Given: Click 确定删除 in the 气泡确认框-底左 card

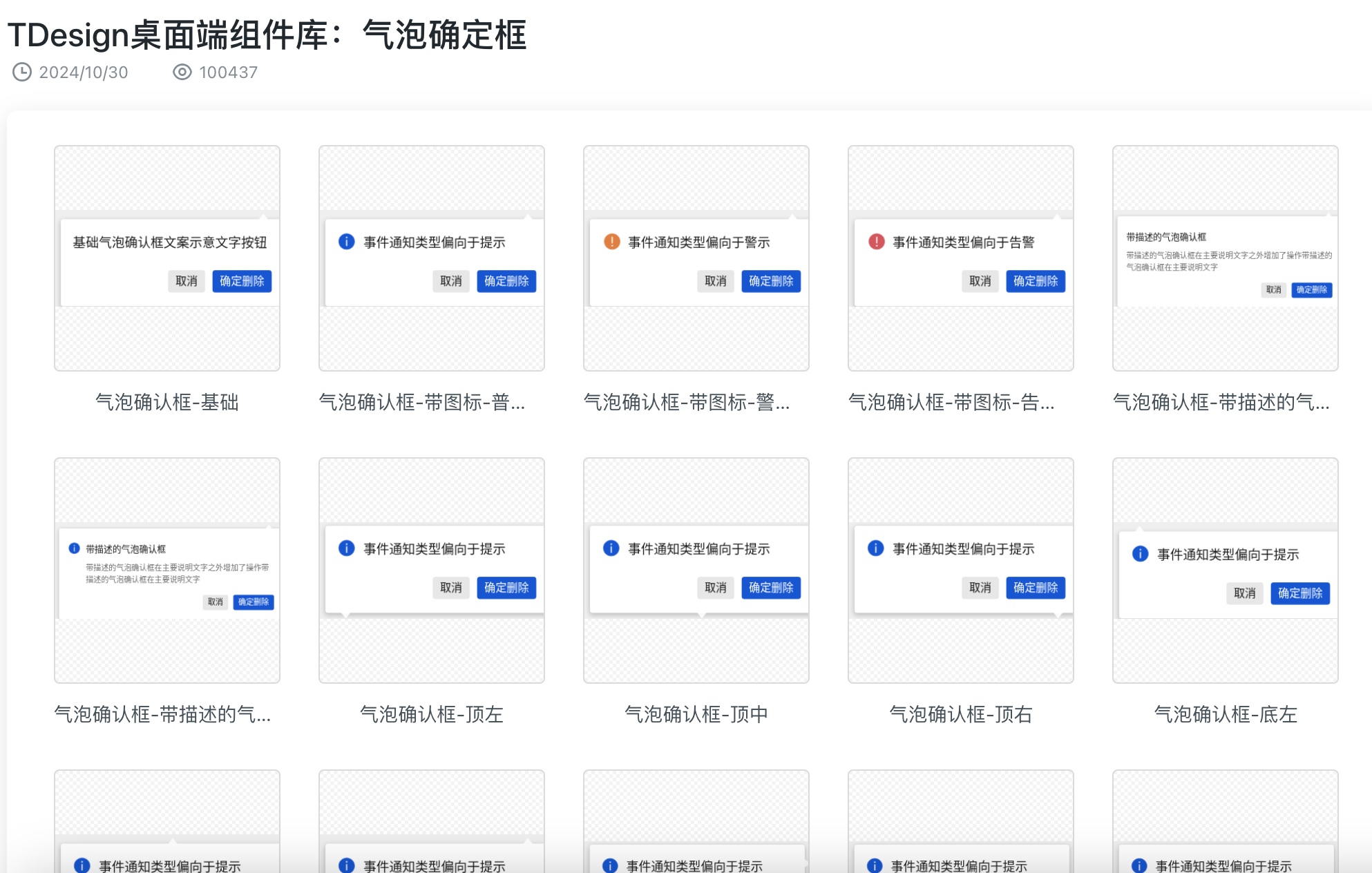Looking at the screenshot, I should pyautogui.click(x=1300, y=593).
